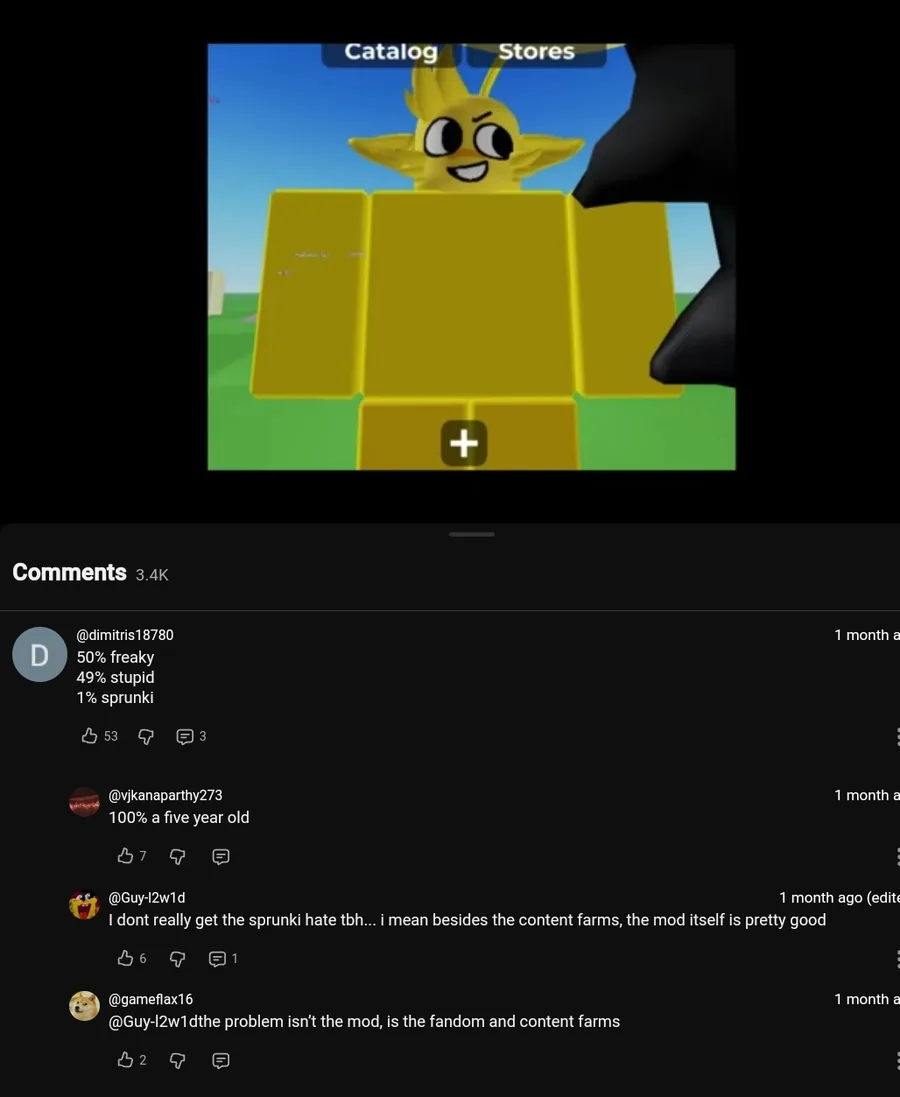Like the comment by @dimitris18780

click(90, 736)
